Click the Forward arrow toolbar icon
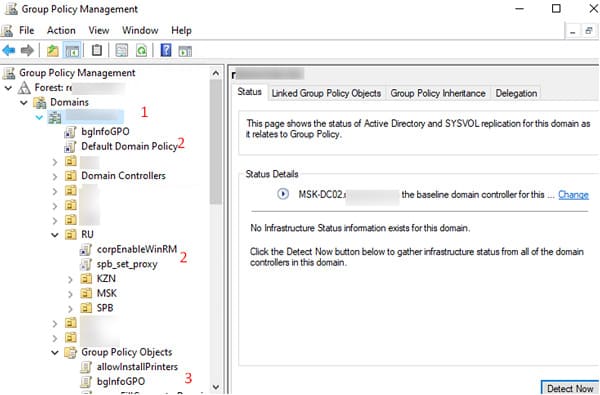This screenshot has height=395, width=600. click(27, 51)
